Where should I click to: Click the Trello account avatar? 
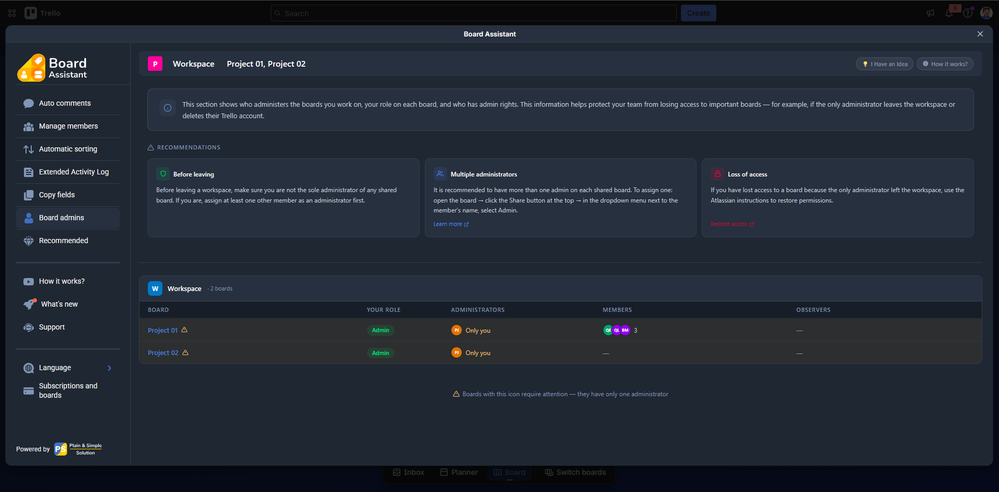coord(986,13)
